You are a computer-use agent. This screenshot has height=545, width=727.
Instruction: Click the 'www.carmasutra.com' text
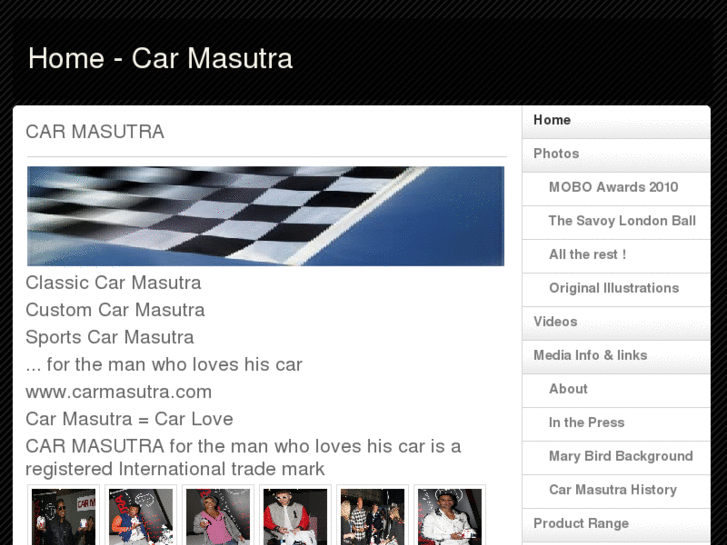119,392
